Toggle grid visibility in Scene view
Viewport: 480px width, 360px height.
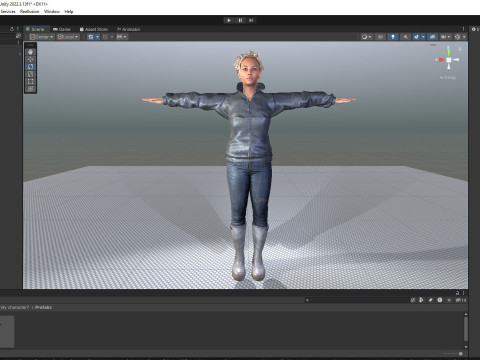(x=91, y=37)
